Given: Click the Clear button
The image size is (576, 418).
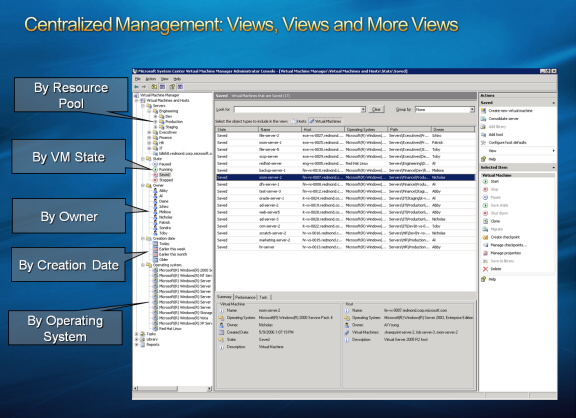Looking at the screenshot, I should [376, 109].
